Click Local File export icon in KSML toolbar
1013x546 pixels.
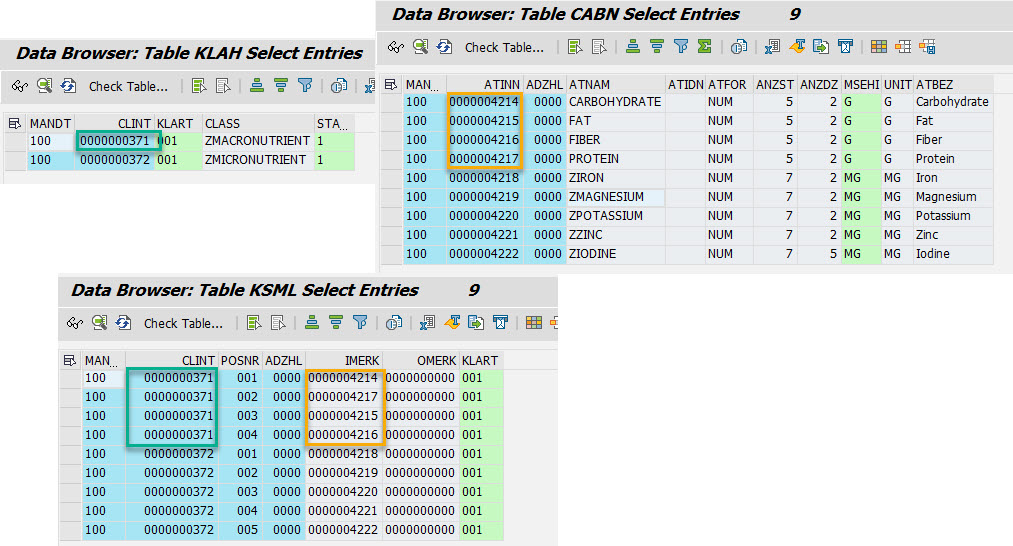[476, 322]
